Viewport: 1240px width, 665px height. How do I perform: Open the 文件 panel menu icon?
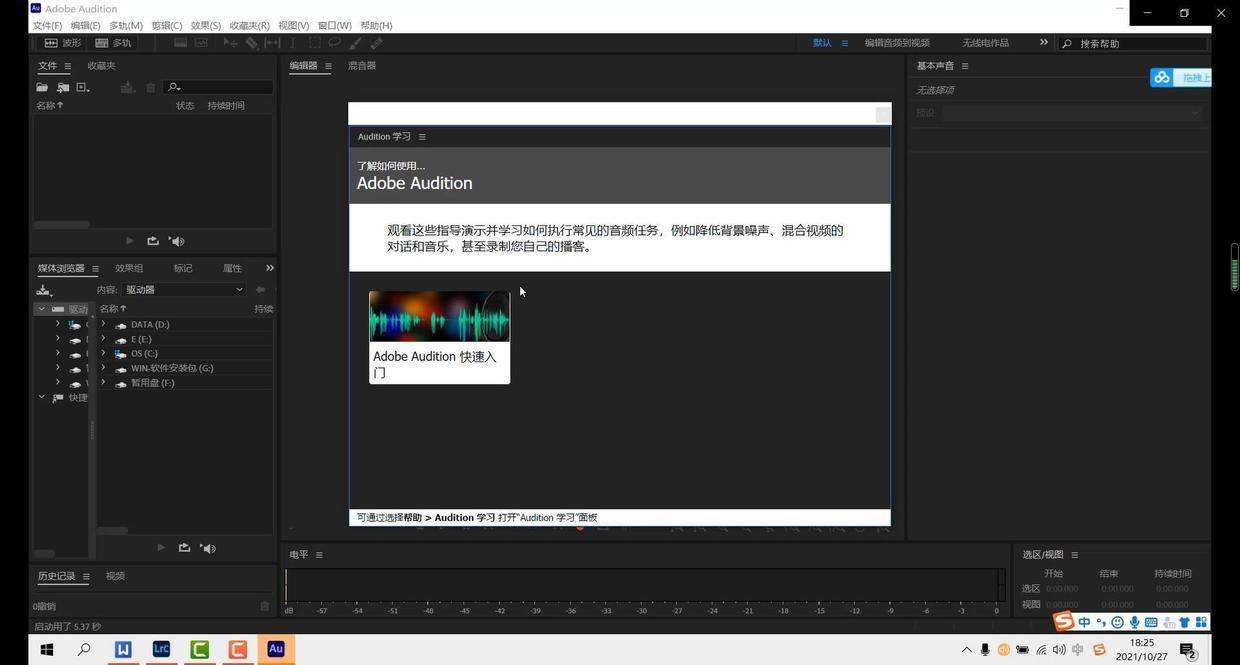pos(68,66)
